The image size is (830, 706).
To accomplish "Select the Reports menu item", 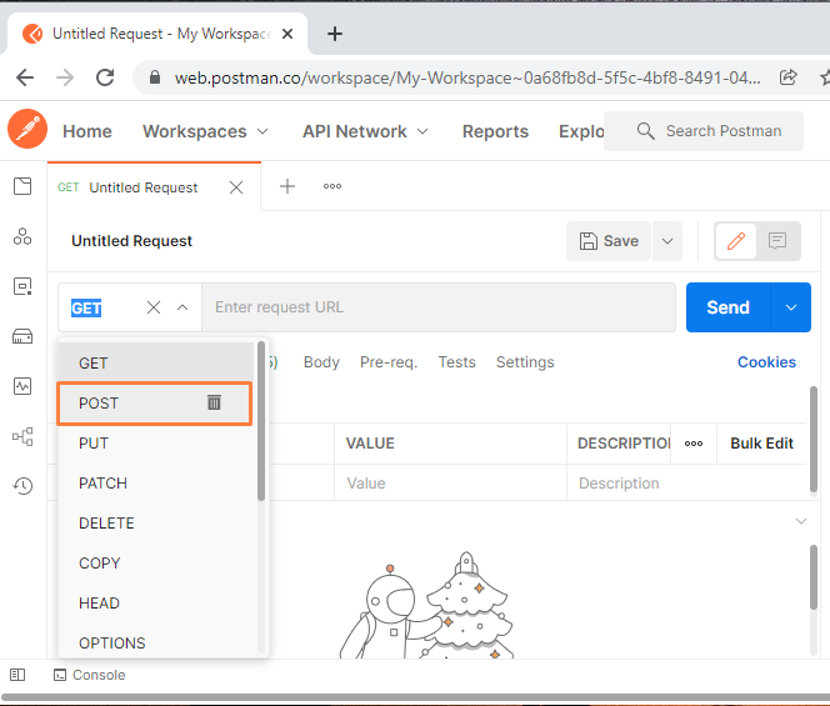I will click(x=495, y=131).
